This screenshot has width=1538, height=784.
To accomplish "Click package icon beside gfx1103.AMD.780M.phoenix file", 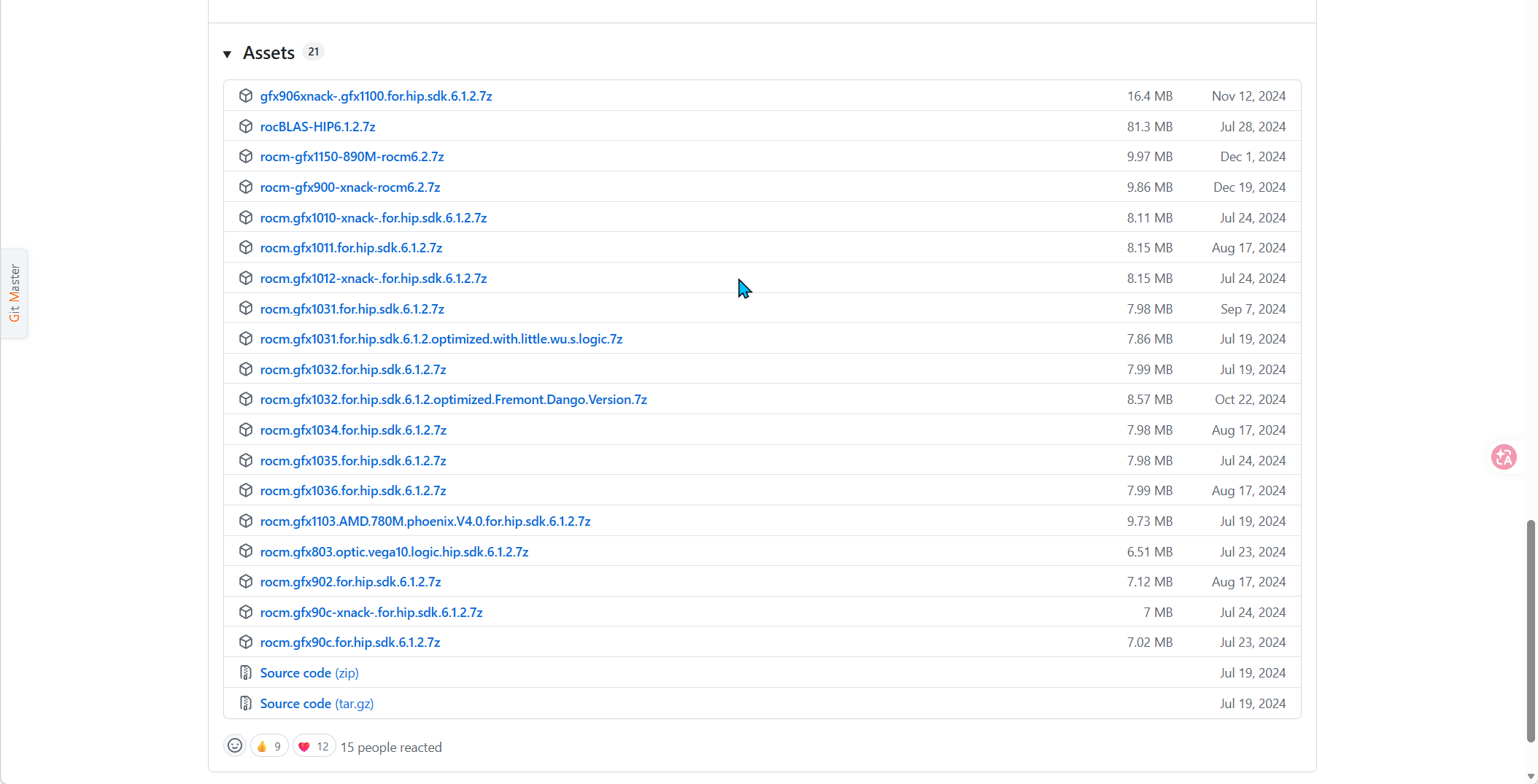I will click(x=246, y=521).
